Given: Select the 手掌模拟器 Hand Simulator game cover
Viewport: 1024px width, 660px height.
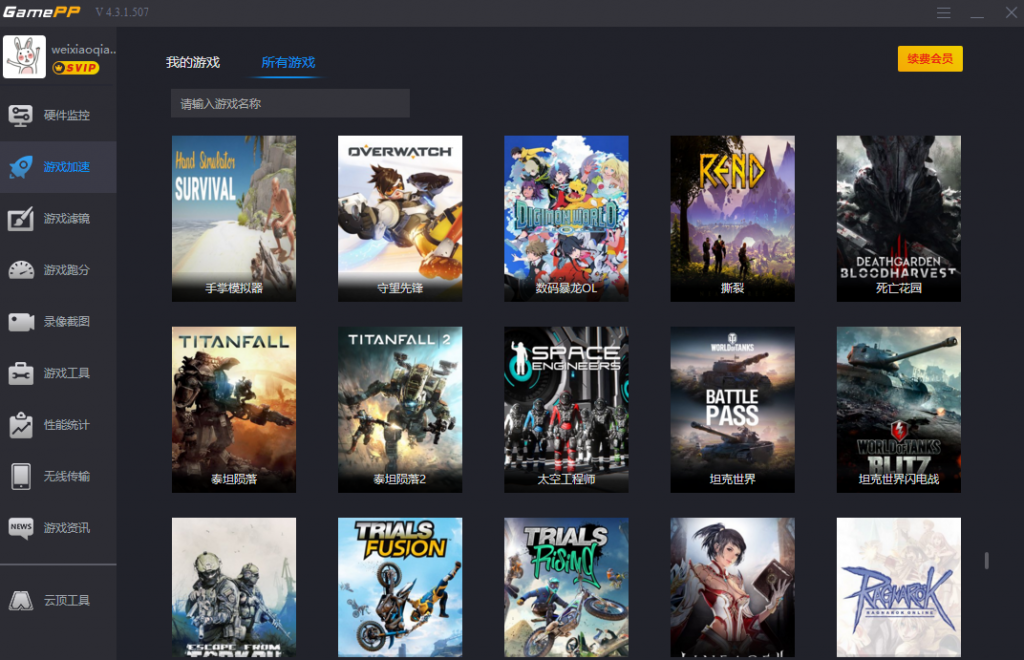Looking at the screenshot, I should click(234, 219).
